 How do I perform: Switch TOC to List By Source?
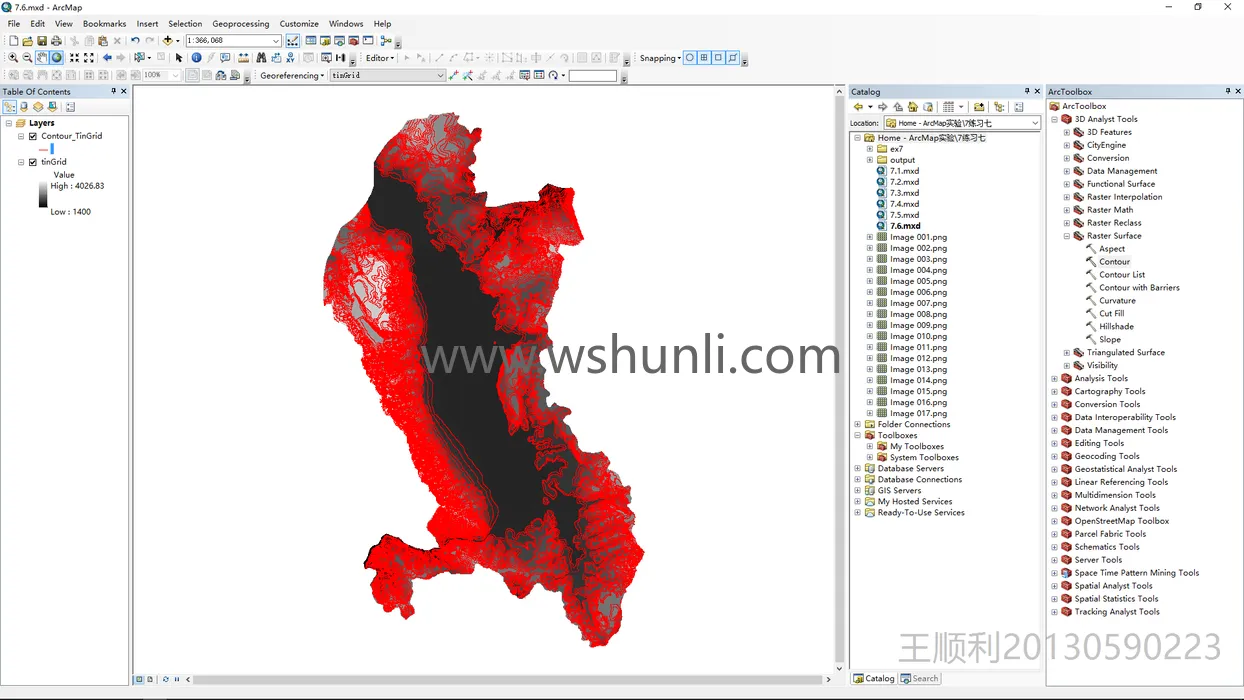pyautogui.click(x=23, y=106)
